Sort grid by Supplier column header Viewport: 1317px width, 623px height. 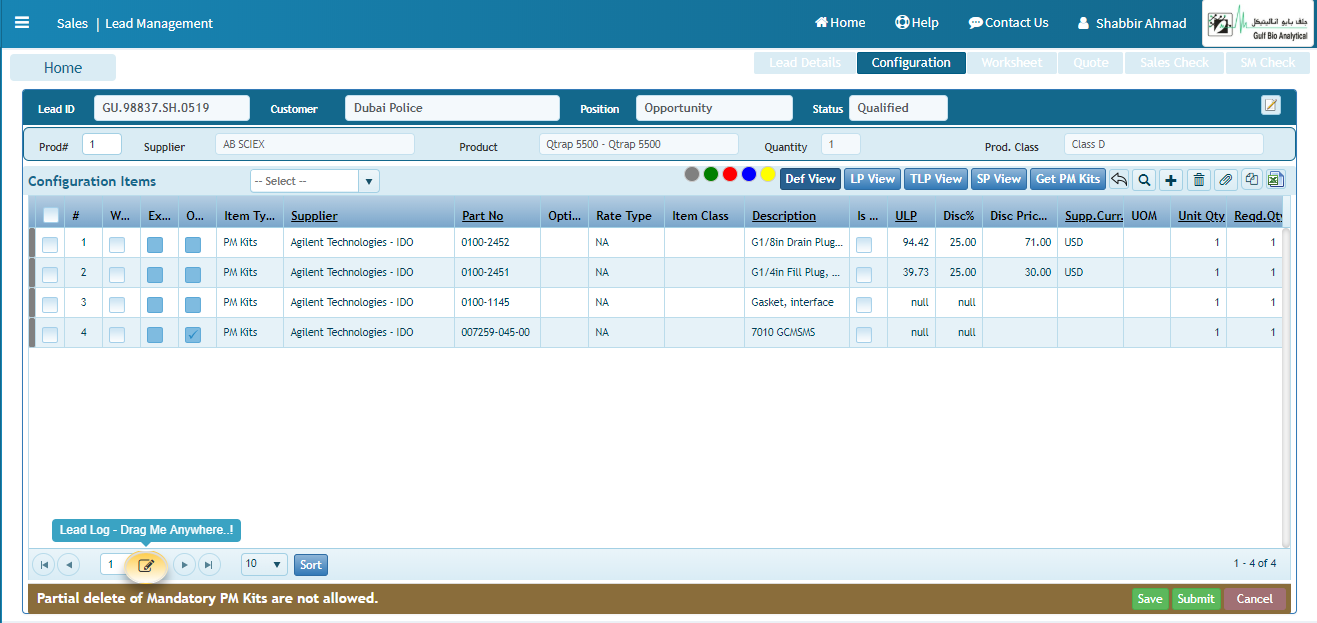point(314,216)
